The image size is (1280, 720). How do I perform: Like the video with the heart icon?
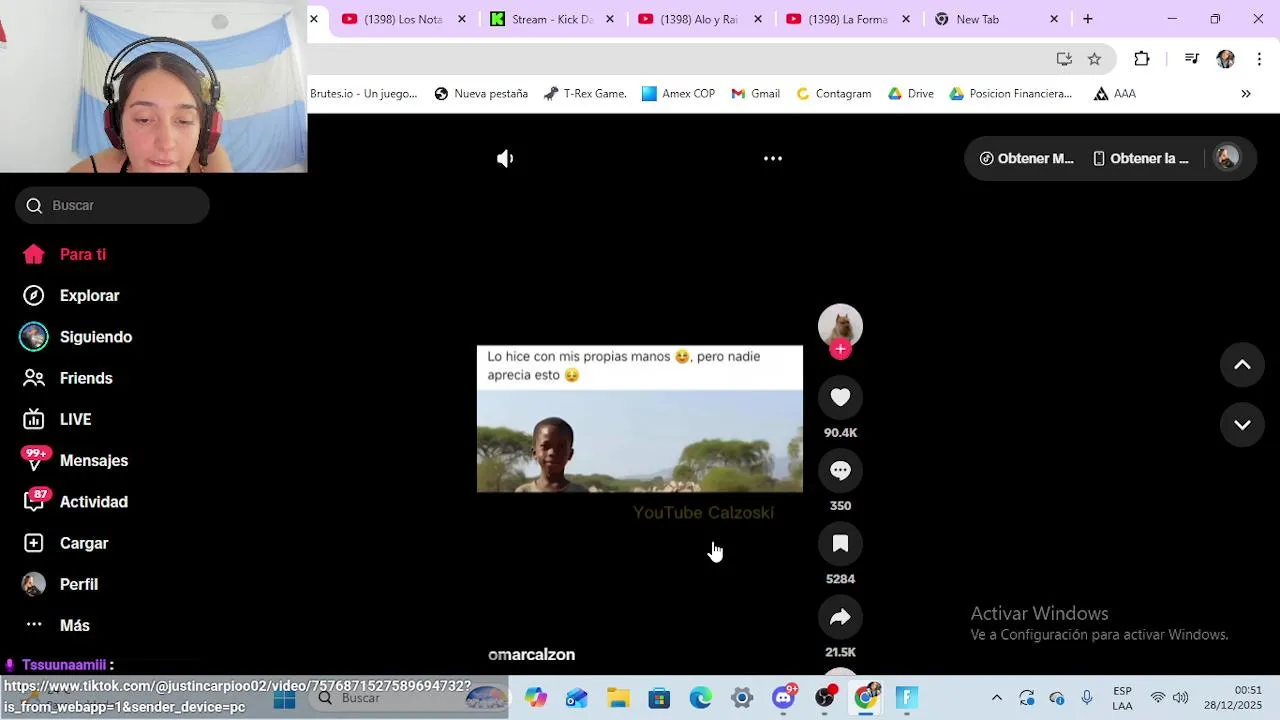tap(840, 397)
